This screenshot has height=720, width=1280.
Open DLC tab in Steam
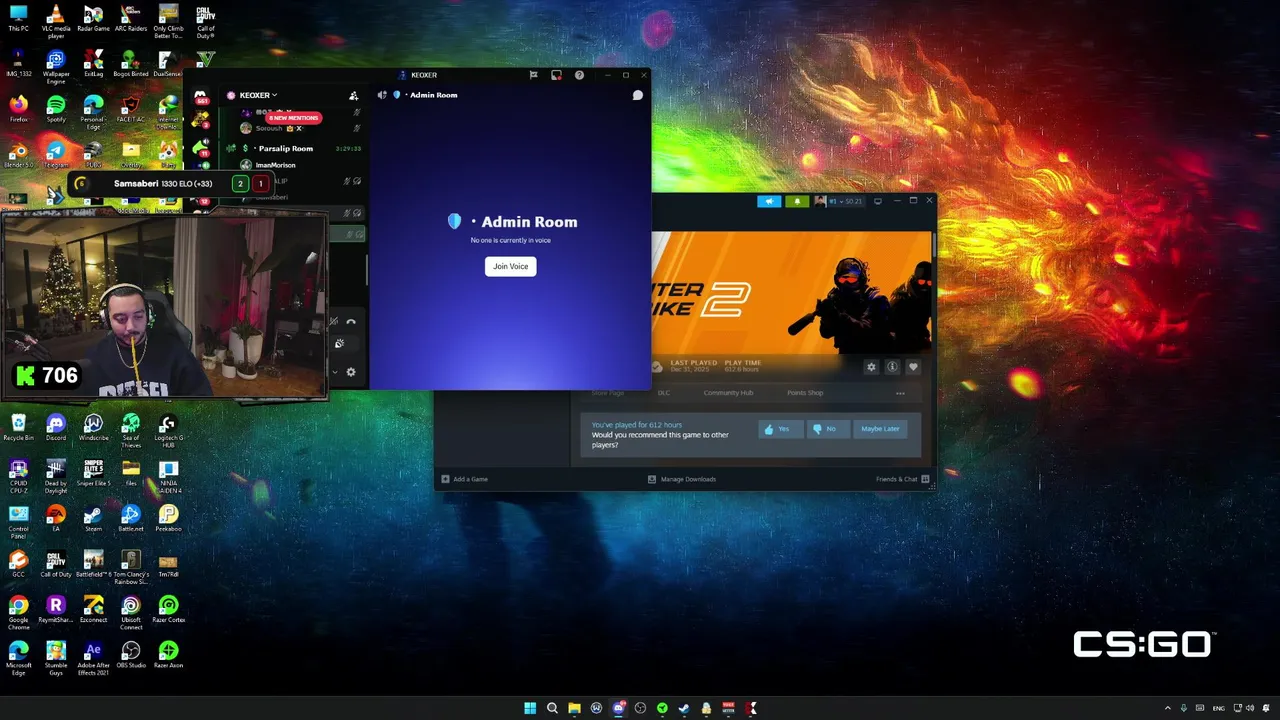pos(663,393)
